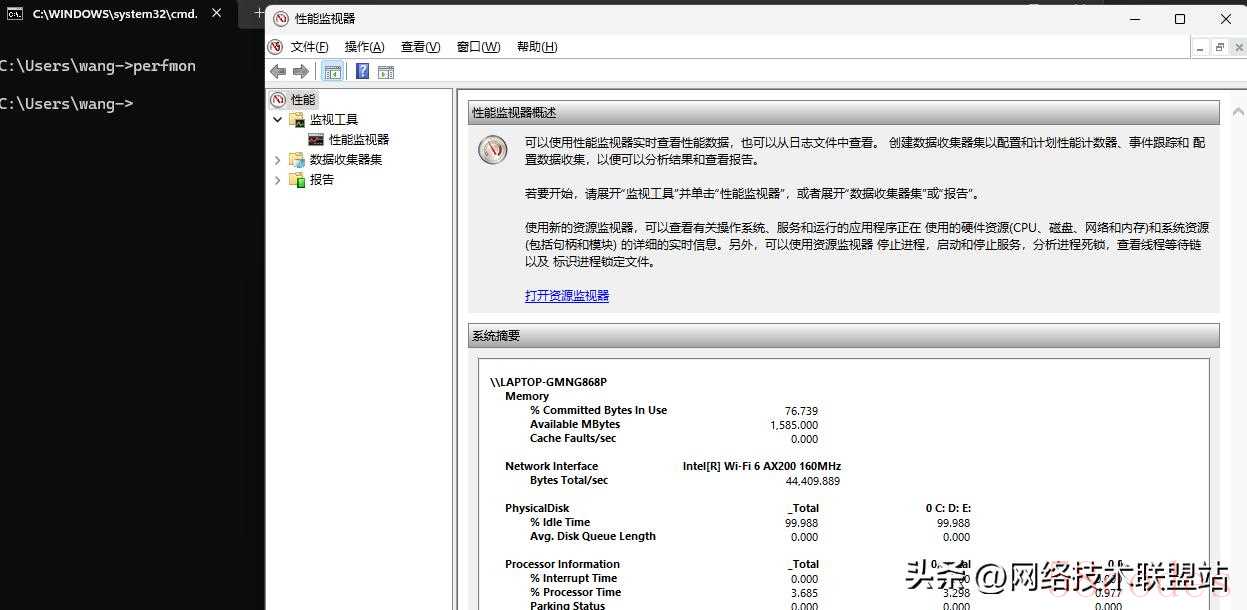
Task: Click the blue Help question-mark toolbar icon
Action: (x=362, y=72)
